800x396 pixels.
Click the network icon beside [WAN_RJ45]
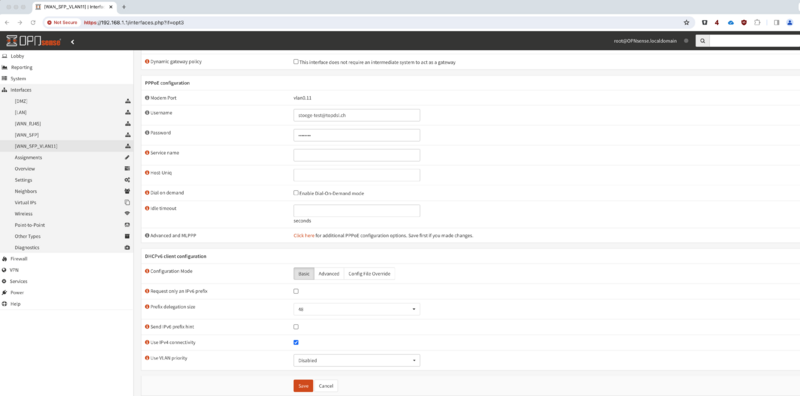click(128, 123)
